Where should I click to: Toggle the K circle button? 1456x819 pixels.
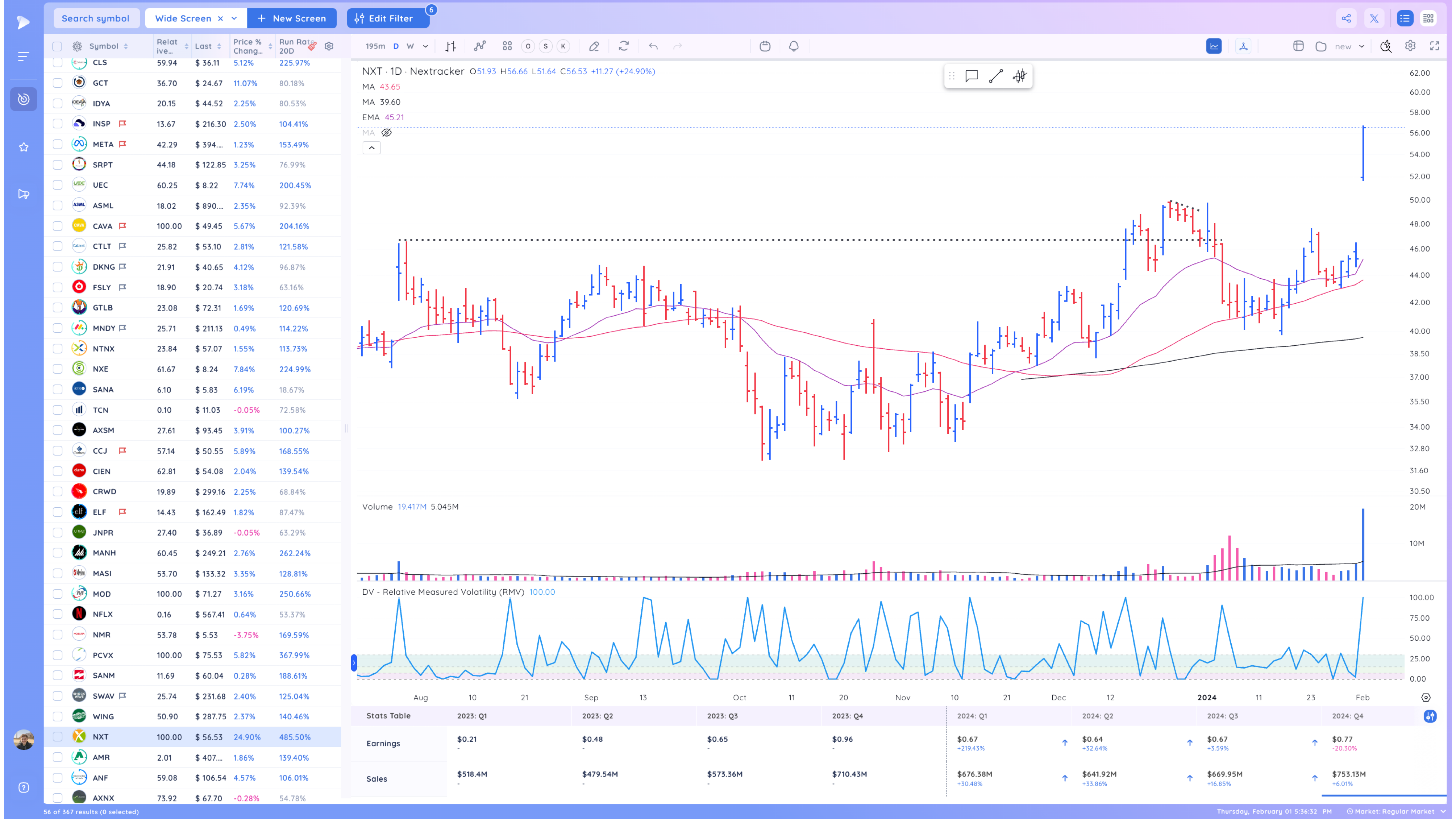[x=563, y=46]
